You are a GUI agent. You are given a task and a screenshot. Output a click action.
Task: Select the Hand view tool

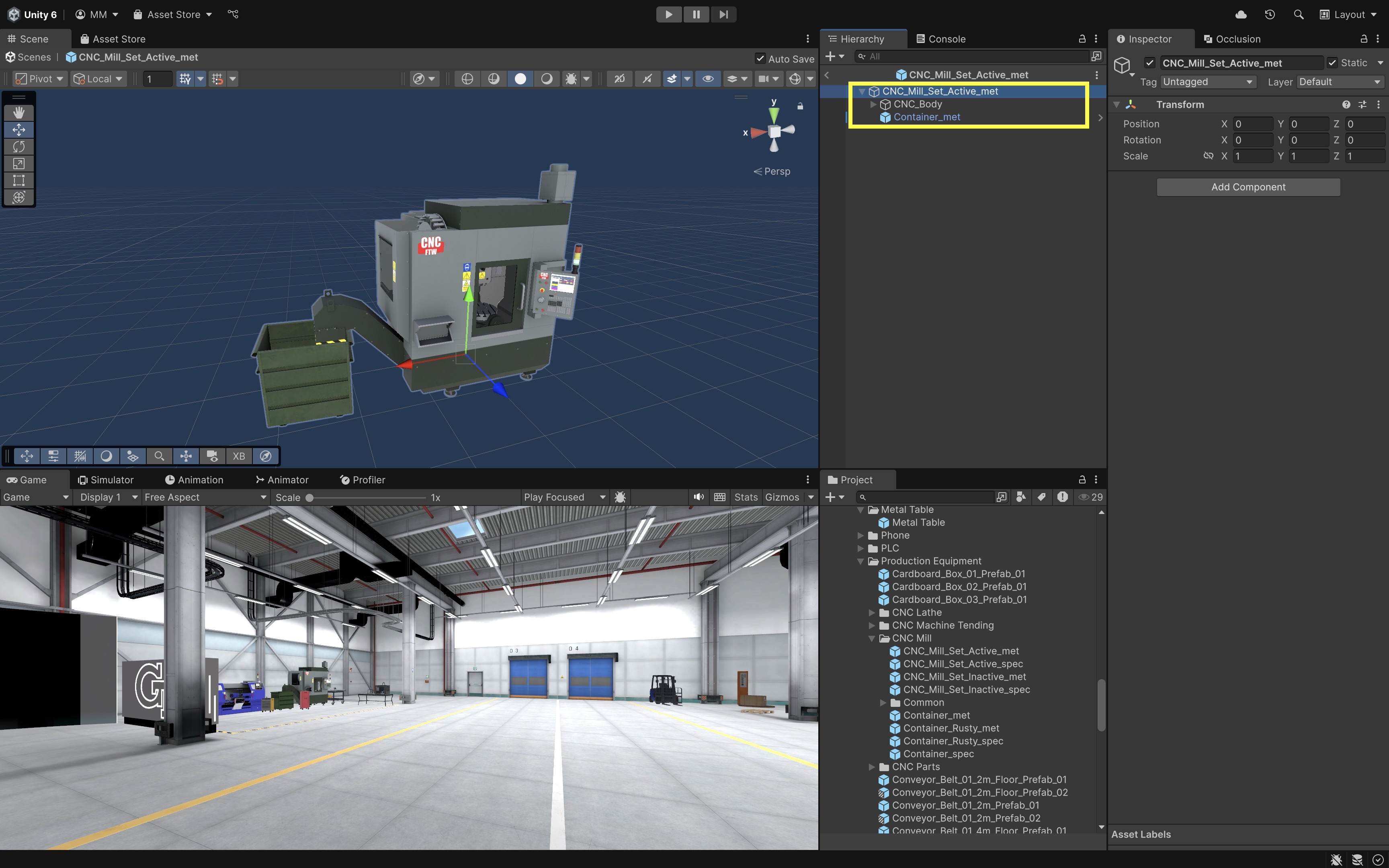pos(18,113)
